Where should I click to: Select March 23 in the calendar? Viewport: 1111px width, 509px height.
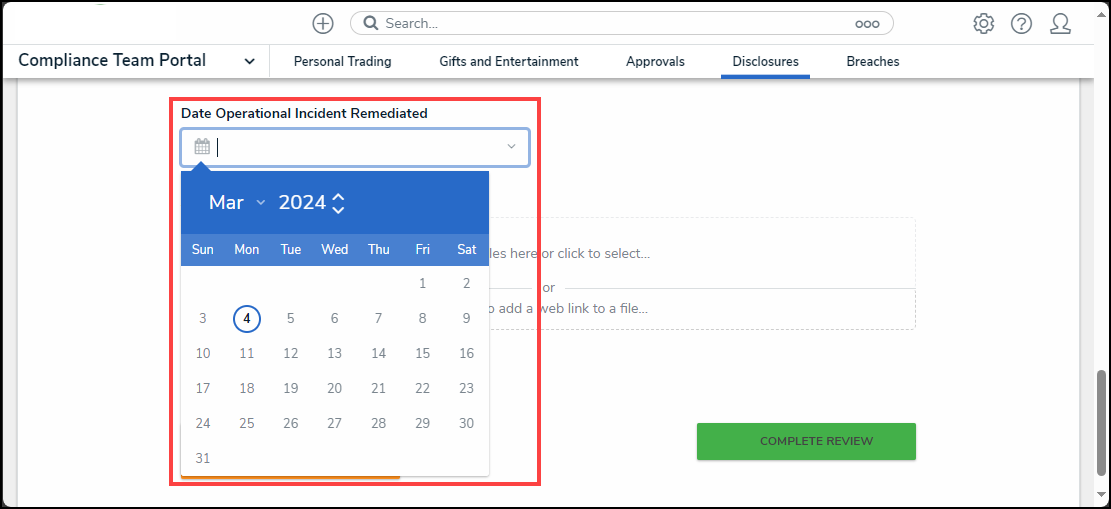pos(466,388)
